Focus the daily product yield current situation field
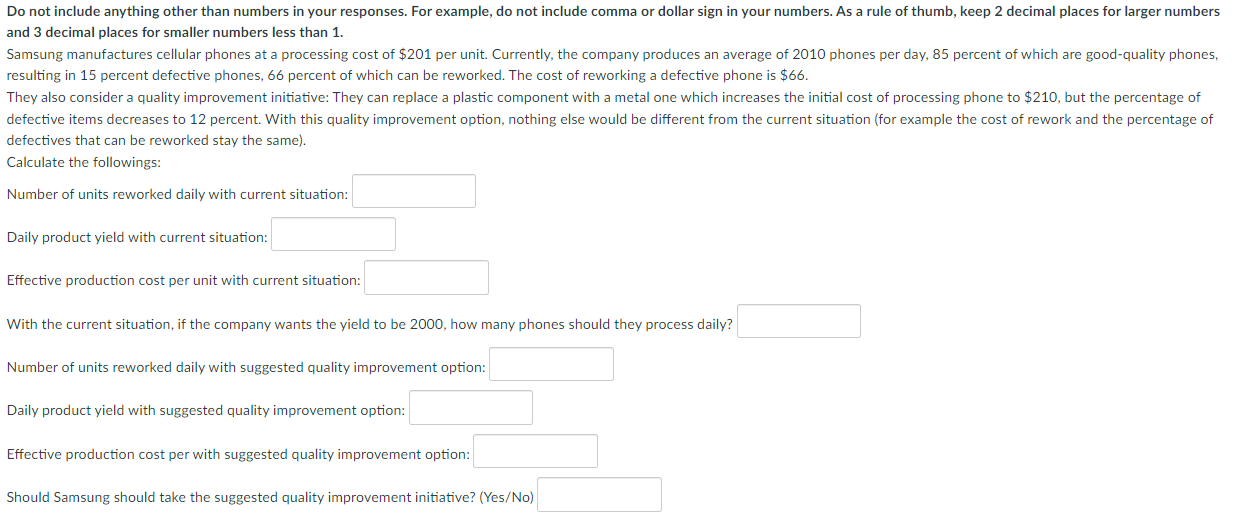Viewport: 1238px width, 531px height. point(333,235)
